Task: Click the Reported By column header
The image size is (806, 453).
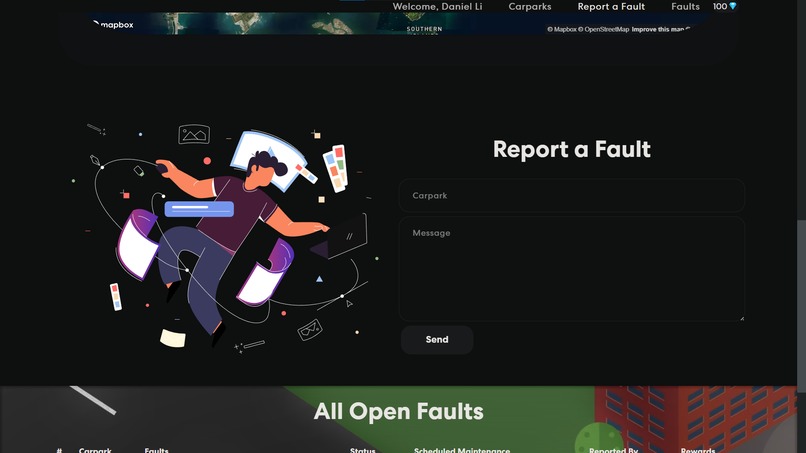Action: [x=613, y=450]
